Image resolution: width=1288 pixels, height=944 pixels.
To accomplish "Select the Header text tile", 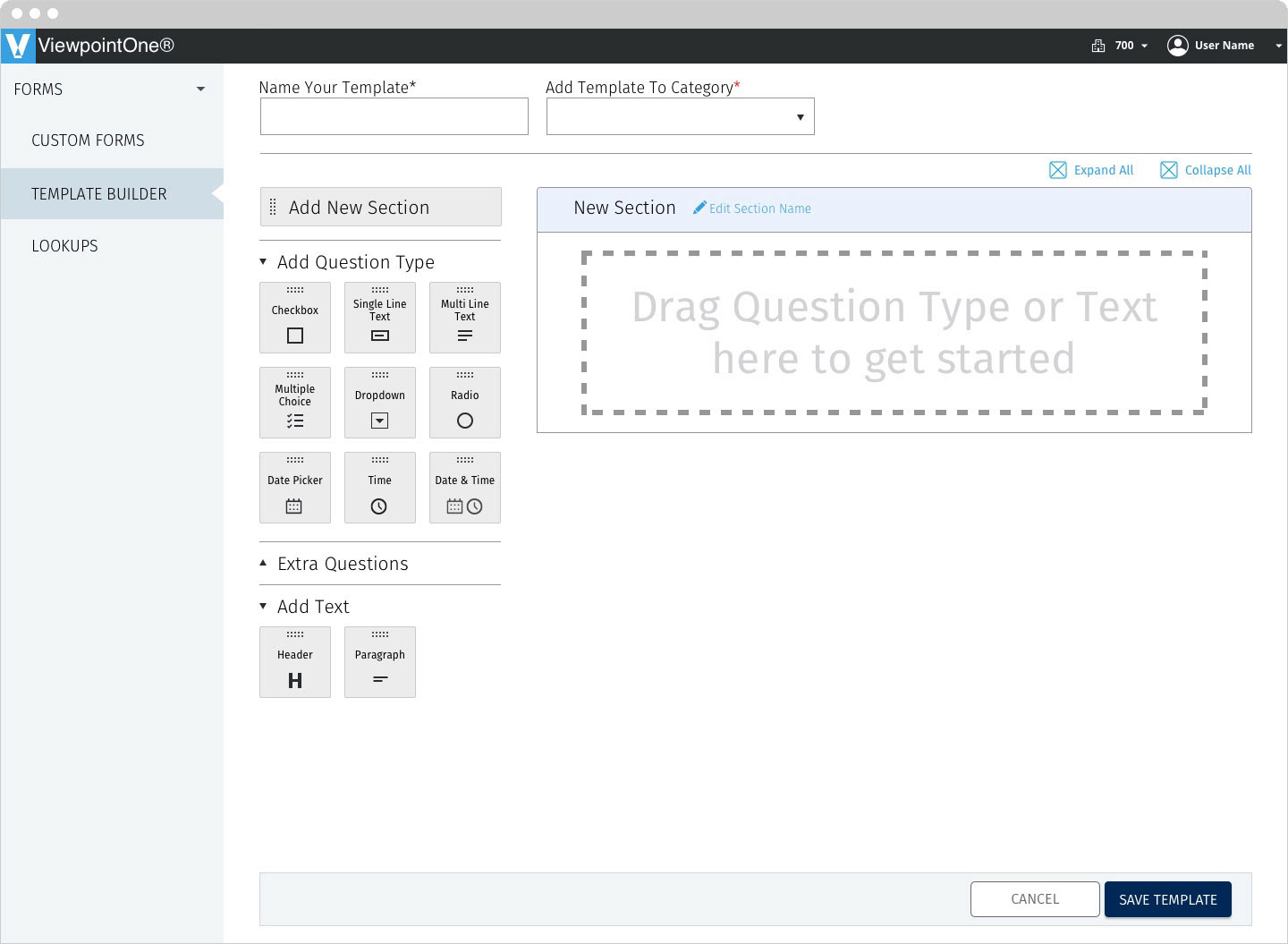I will [x=295, y=662].
